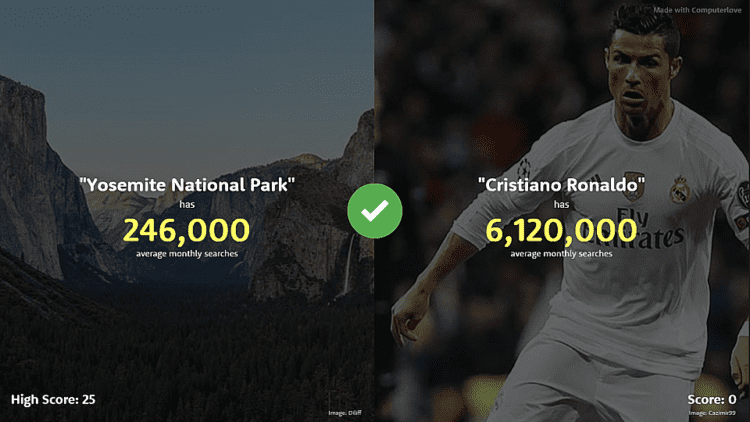This screenshot has height=422, width=750.
Task: Select the "Cristiano Ronaldo" title
Action: tap(562, 185)
